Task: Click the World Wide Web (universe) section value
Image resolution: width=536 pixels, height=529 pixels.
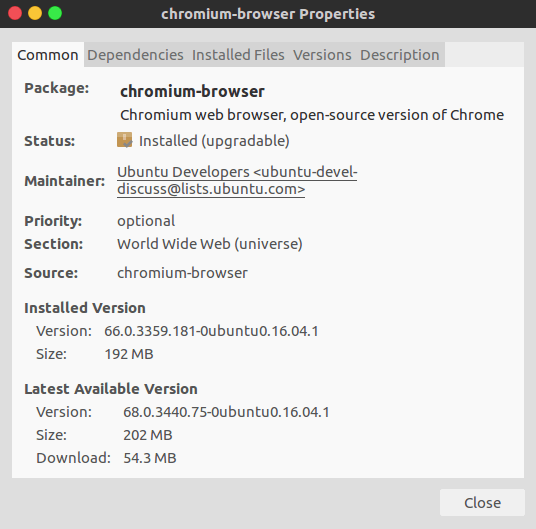Action: (210, 244)
